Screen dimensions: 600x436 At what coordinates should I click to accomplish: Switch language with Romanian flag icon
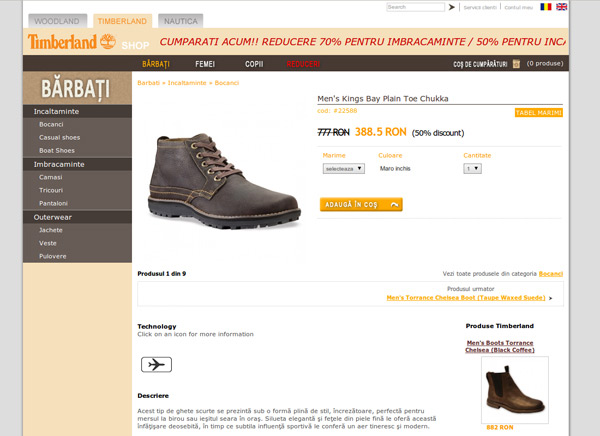(546, 7)
